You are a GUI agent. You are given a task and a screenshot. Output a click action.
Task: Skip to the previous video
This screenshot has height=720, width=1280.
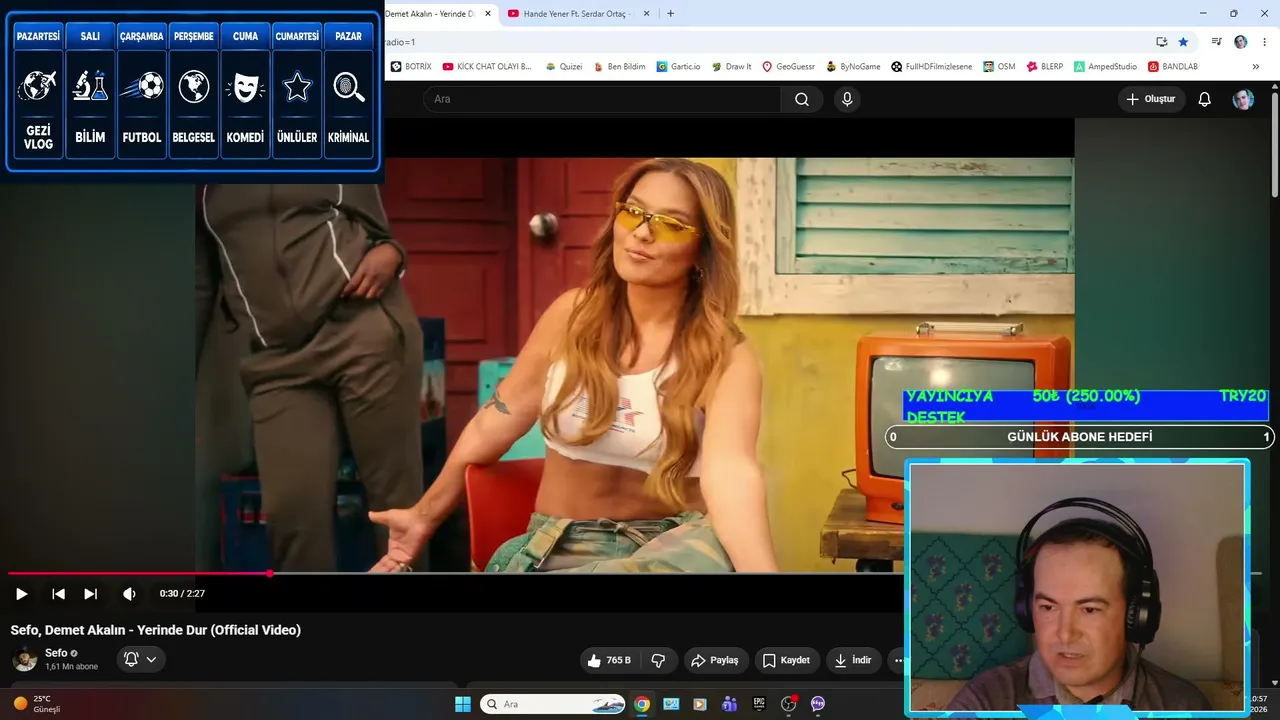[x=58, y=594]
